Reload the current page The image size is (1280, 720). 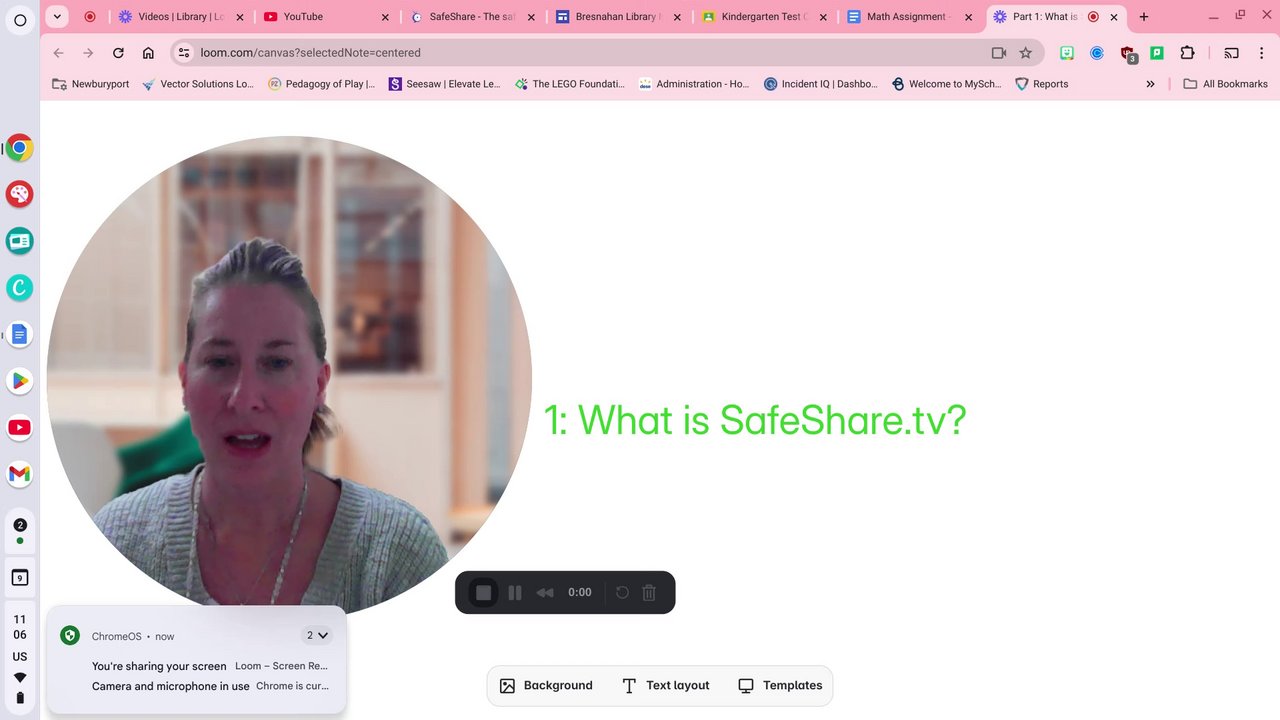tap(118, 53)
